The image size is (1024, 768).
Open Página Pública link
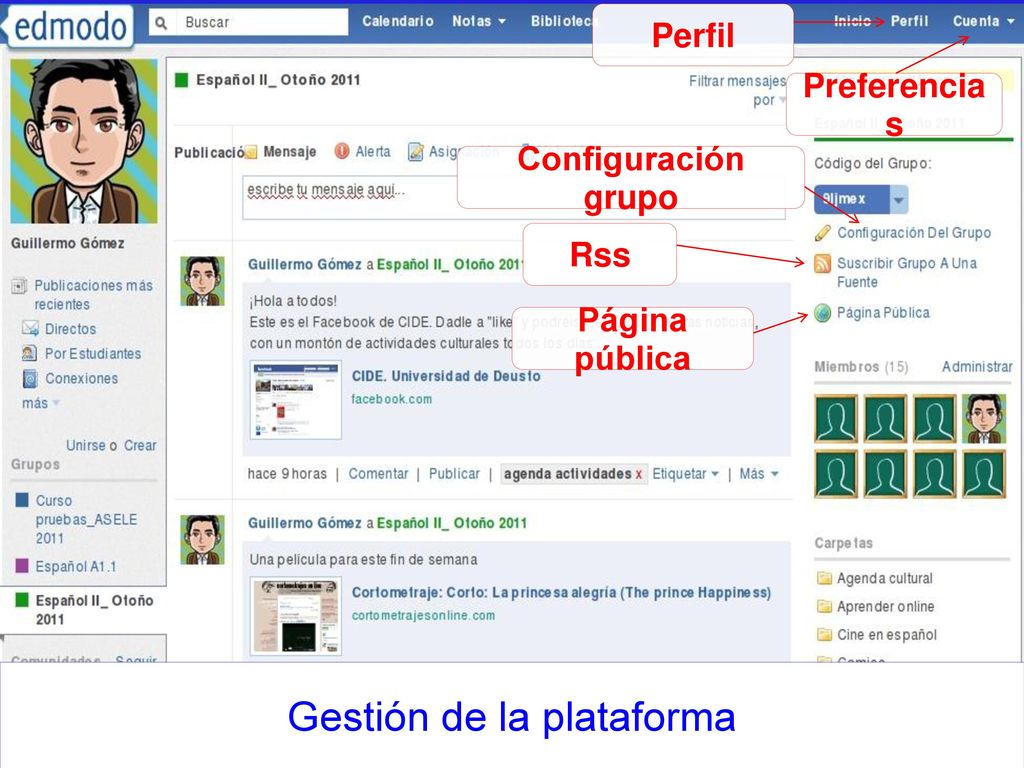883,313
